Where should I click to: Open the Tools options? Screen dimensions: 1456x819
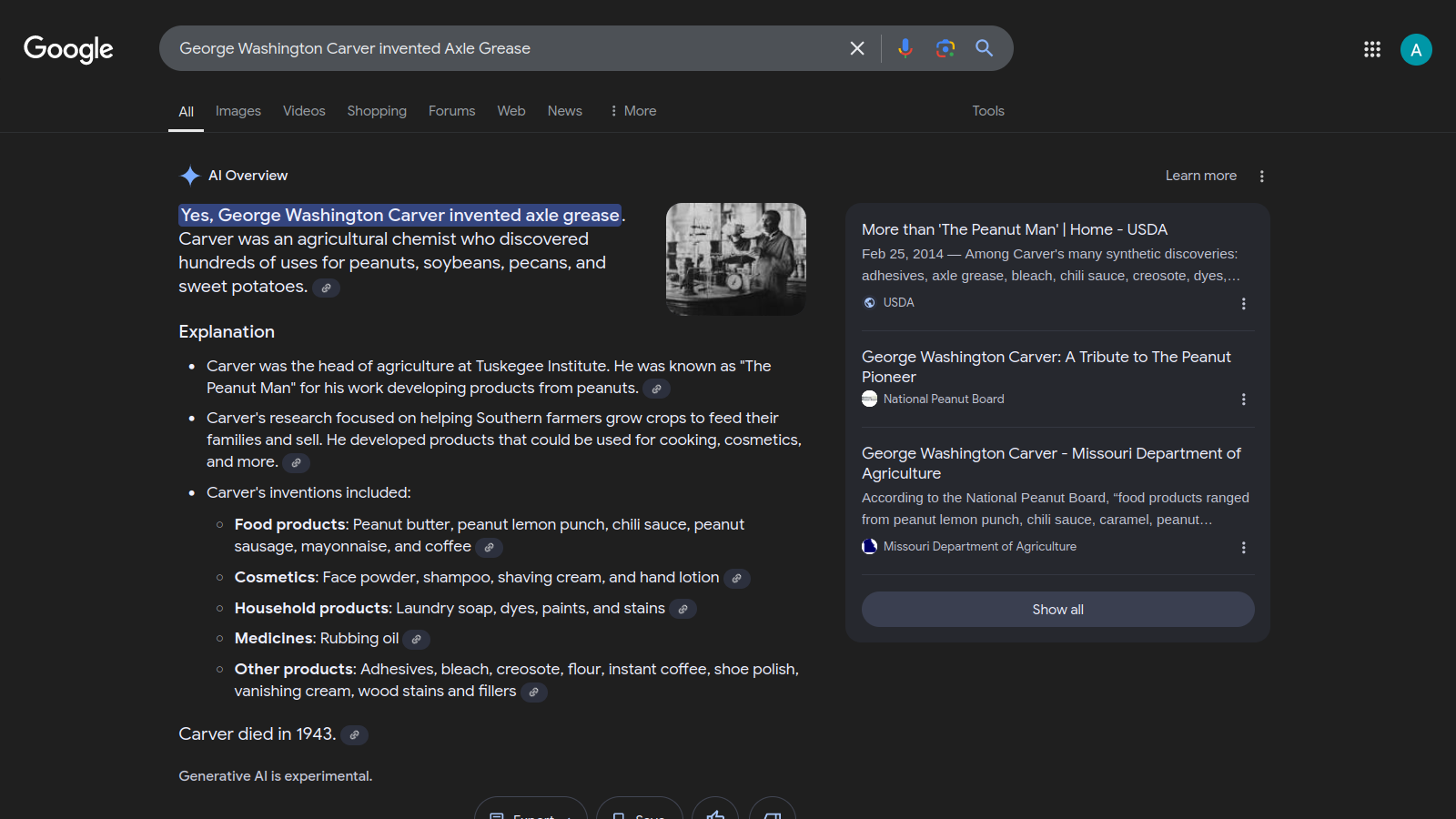988,111
